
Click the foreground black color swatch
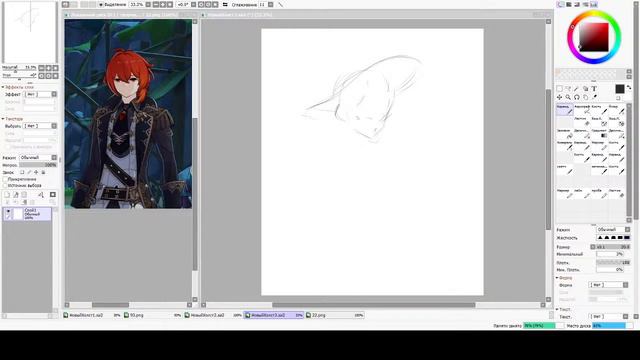click(620, 89)
